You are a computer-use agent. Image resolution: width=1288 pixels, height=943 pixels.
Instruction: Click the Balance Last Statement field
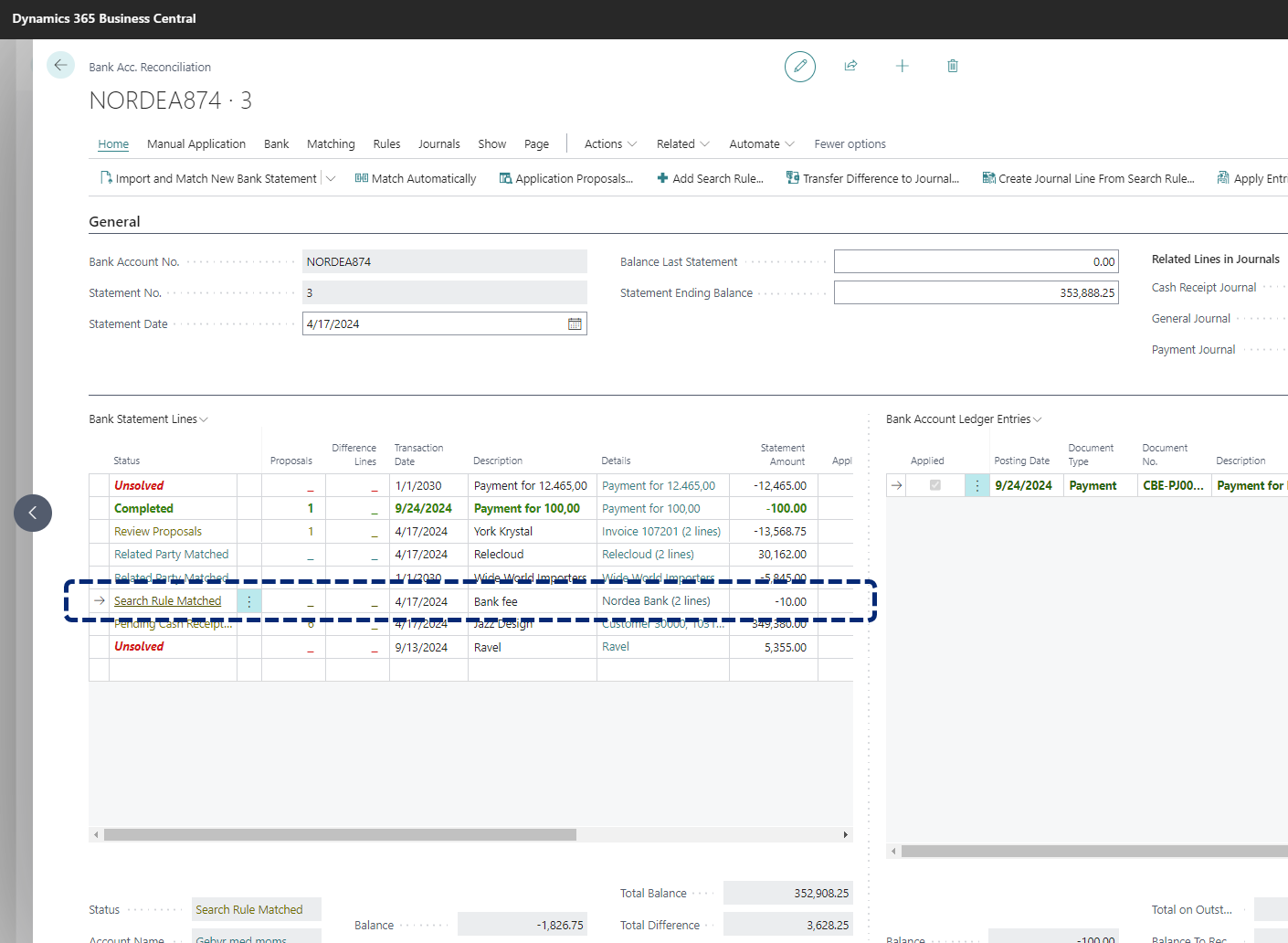click(976, 261)
